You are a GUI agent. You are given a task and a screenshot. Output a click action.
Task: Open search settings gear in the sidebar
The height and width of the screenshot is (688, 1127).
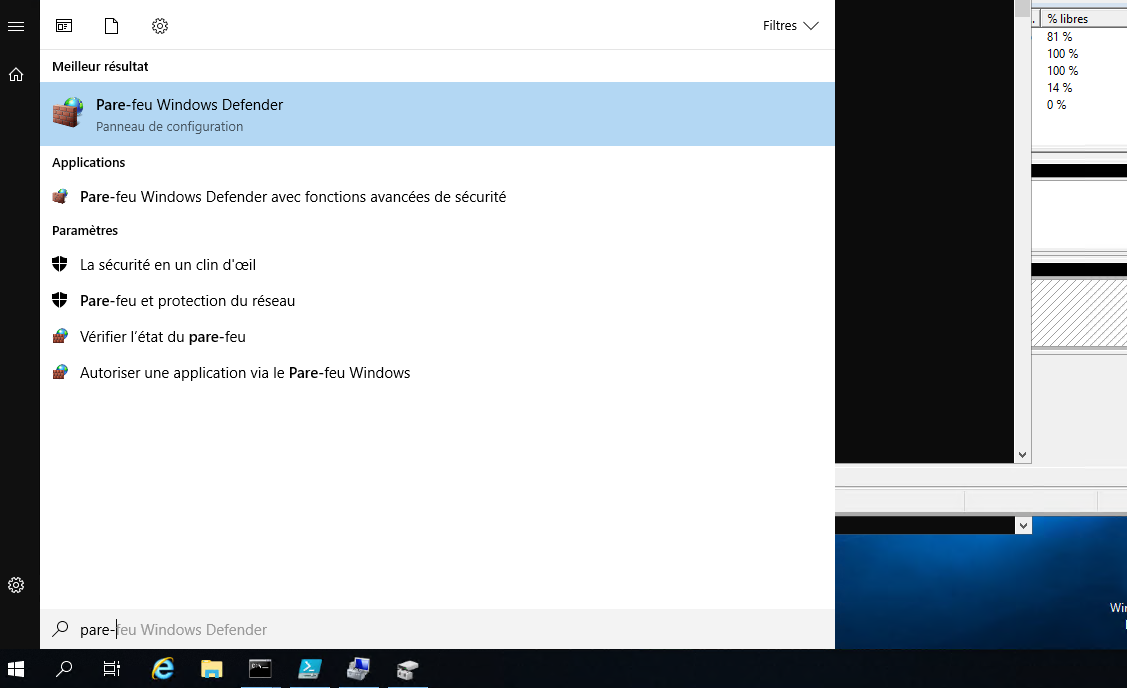(x=16, y=585)
